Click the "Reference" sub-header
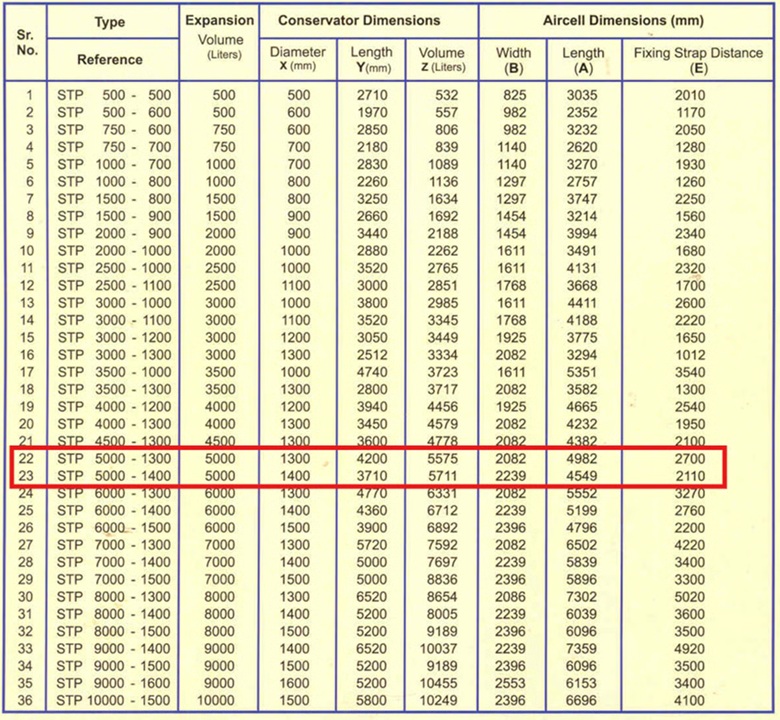Viewport: 780px width, 720px height. tap(110, 59)
